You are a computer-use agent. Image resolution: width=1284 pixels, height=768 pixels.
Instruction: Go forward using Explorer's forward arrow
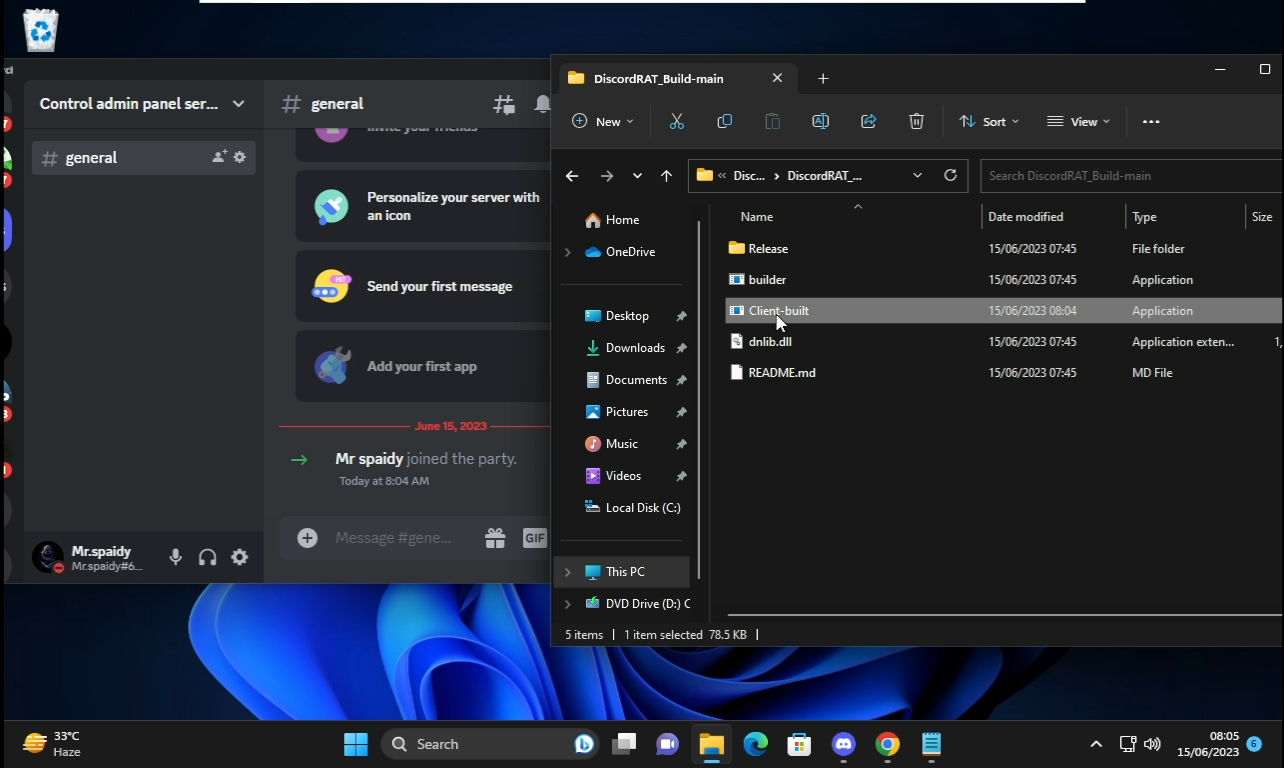[607, 176]
